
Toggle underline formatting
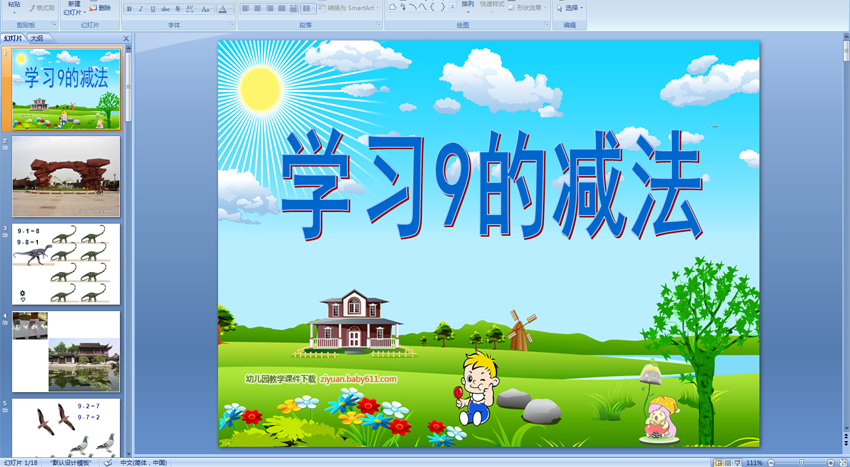(153, 9)
